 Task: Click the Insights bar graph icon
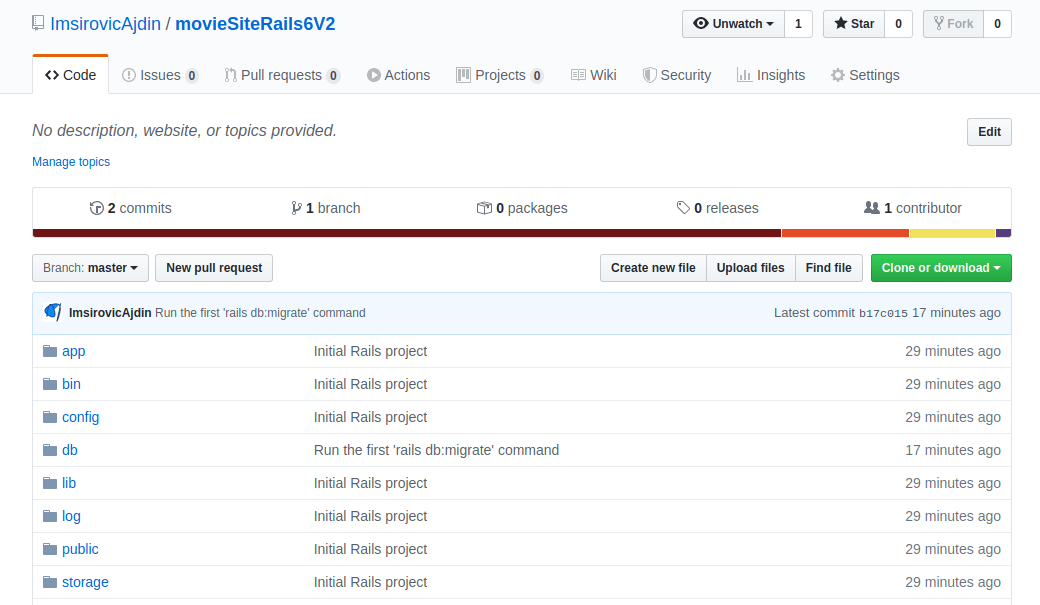pos(744,75)
